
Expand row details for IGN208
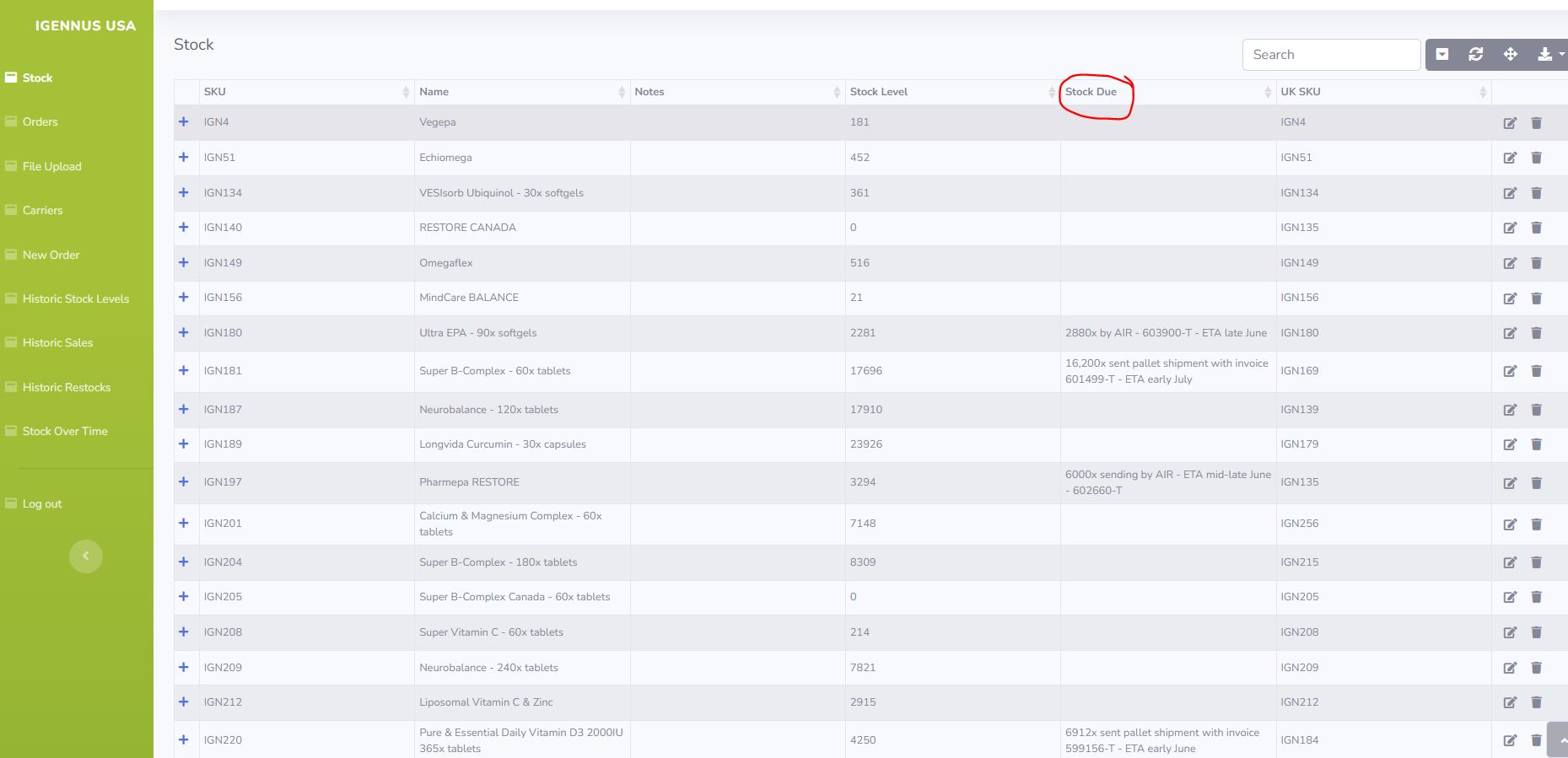[184, 632]
